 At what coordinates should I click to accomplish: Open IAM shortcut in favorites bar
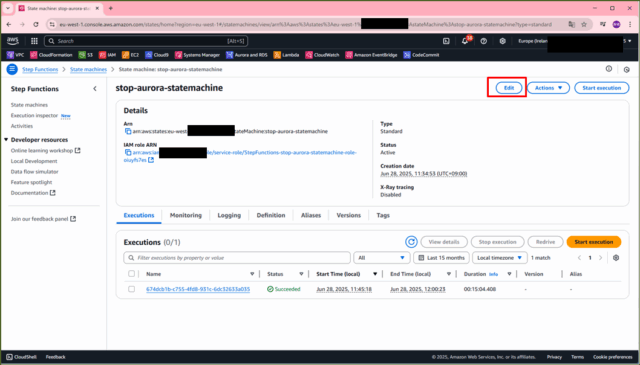coord(108,55)
